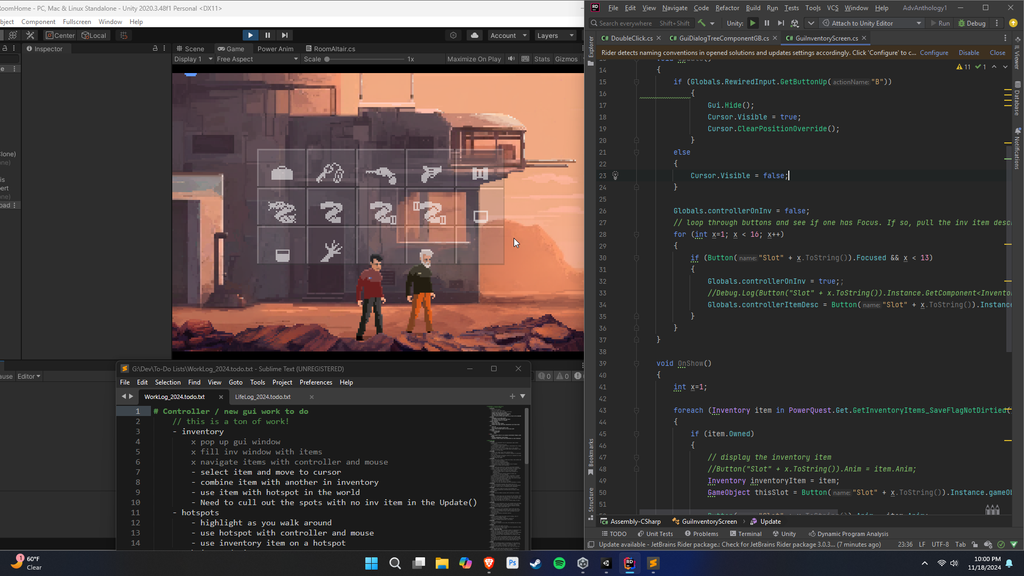Open the Unity Layers dropdown
This screenshot has height=576, width=1024.
(x=554, y=35)
